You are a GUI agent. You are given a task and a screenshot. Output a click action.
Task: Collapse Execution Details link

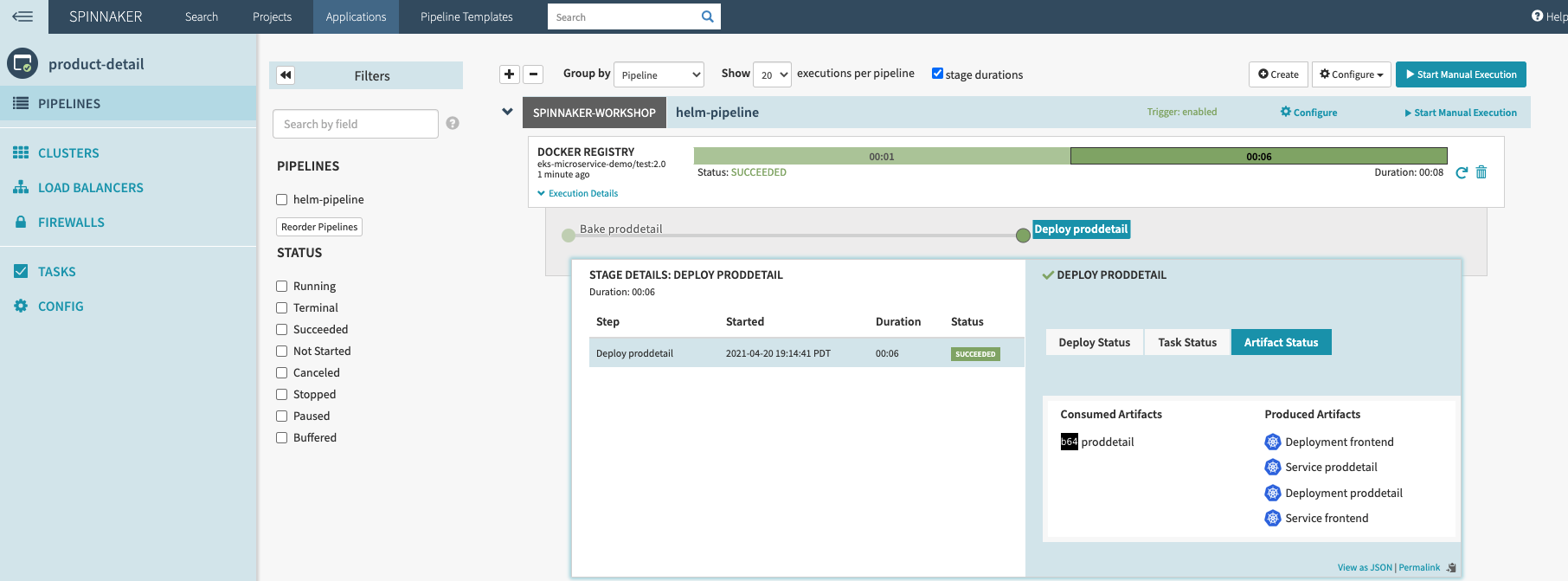point(578,193)
